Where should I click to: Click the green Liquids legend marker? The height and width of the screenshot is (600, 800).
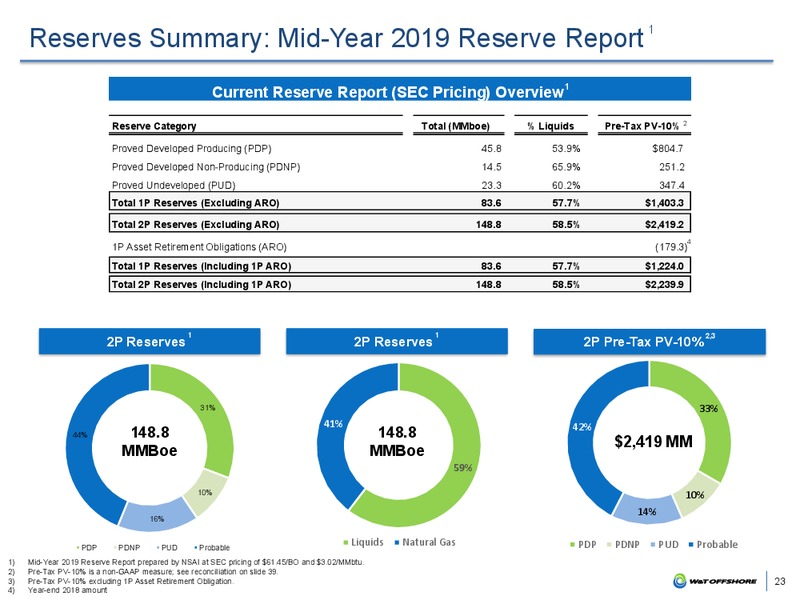click(345, 542)
